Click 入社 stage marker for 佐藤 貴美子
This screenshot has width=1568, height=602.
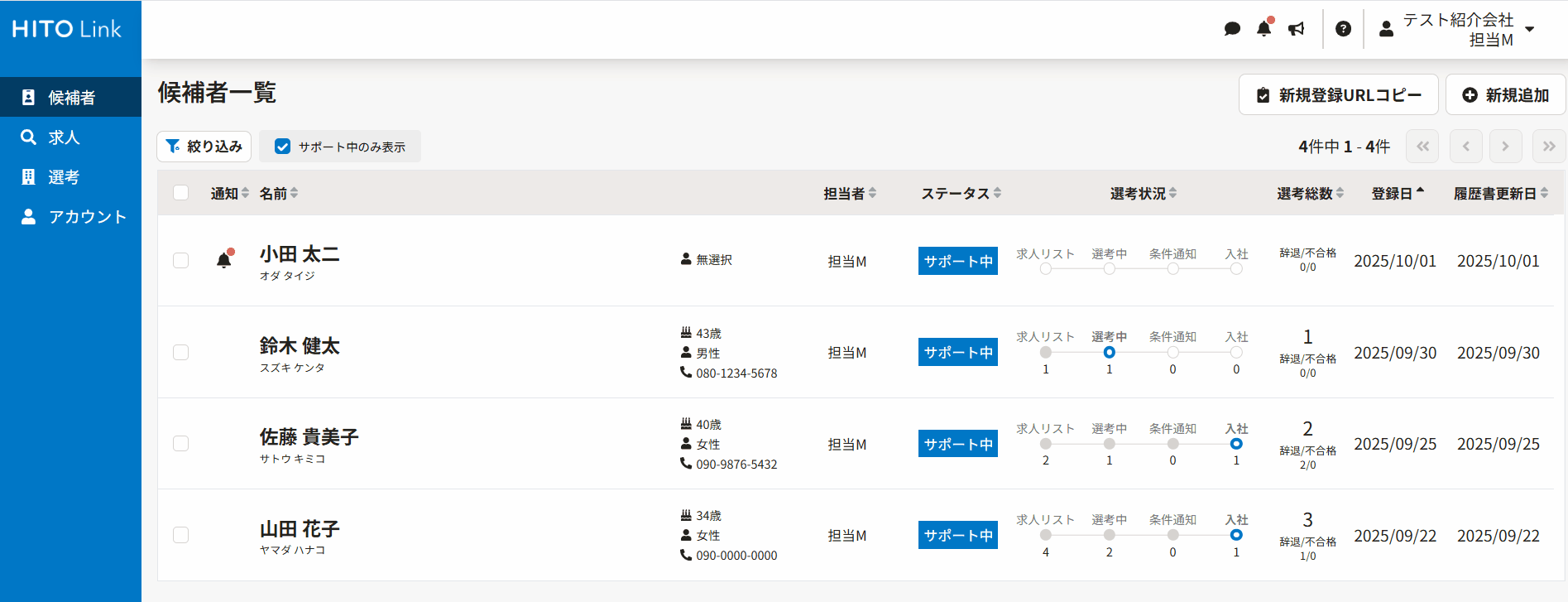click(1236, 444)
